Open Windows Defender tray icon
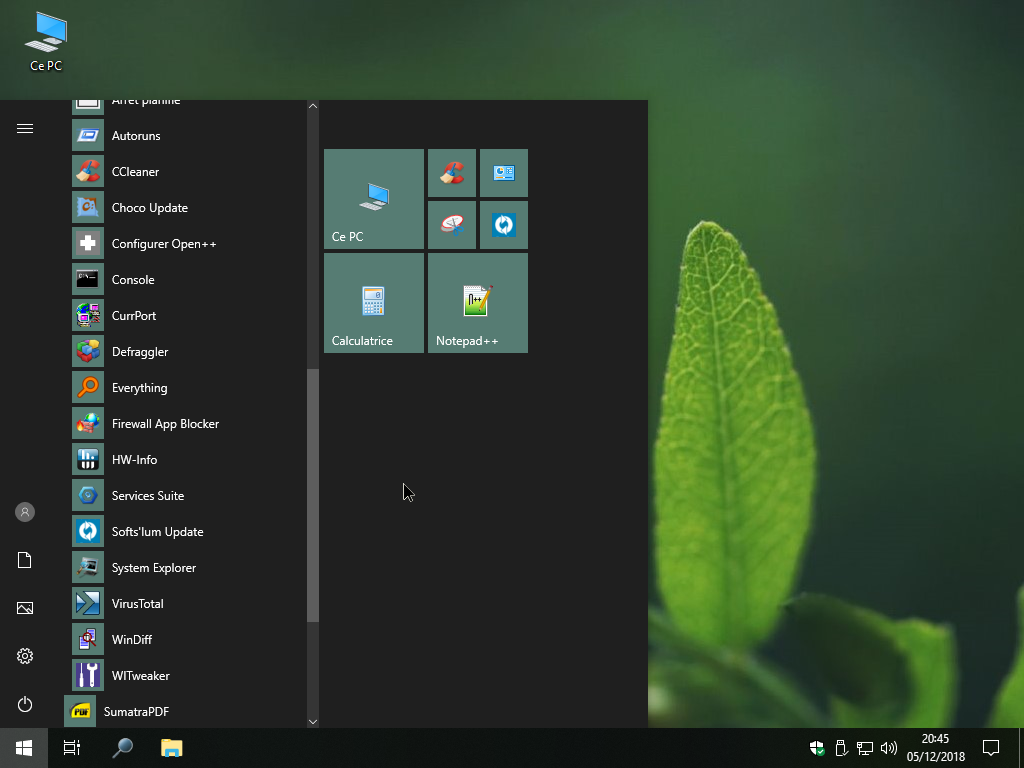1024x768 pixels. 817,748
